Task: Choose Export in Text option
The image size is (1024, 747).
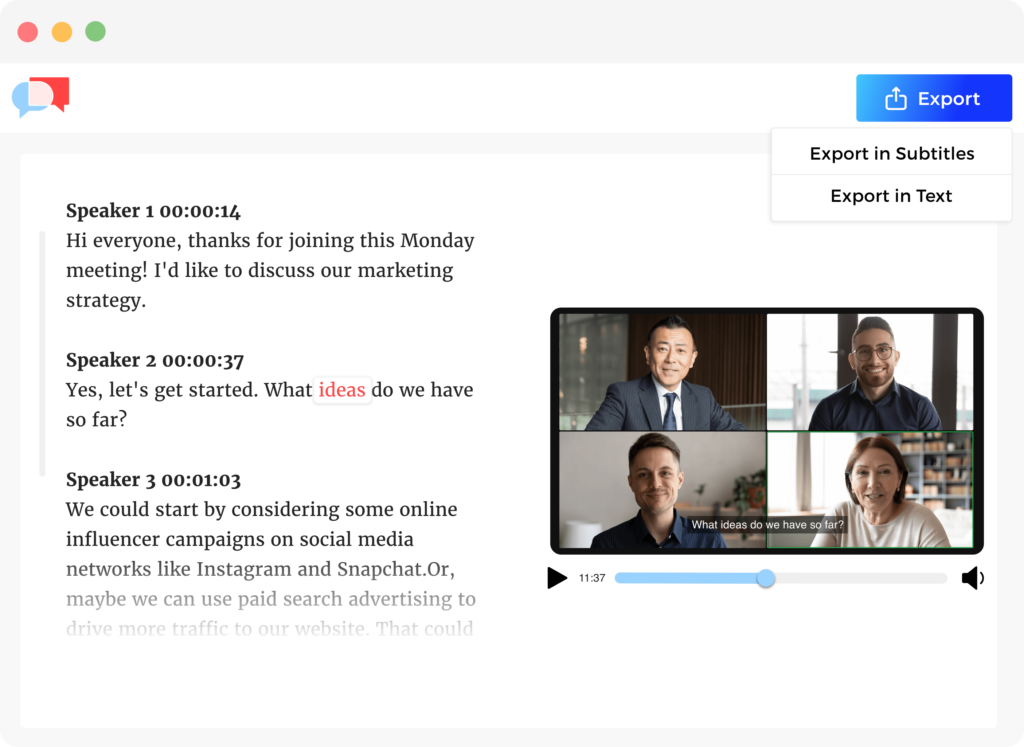Action: (x=891, y=196)
